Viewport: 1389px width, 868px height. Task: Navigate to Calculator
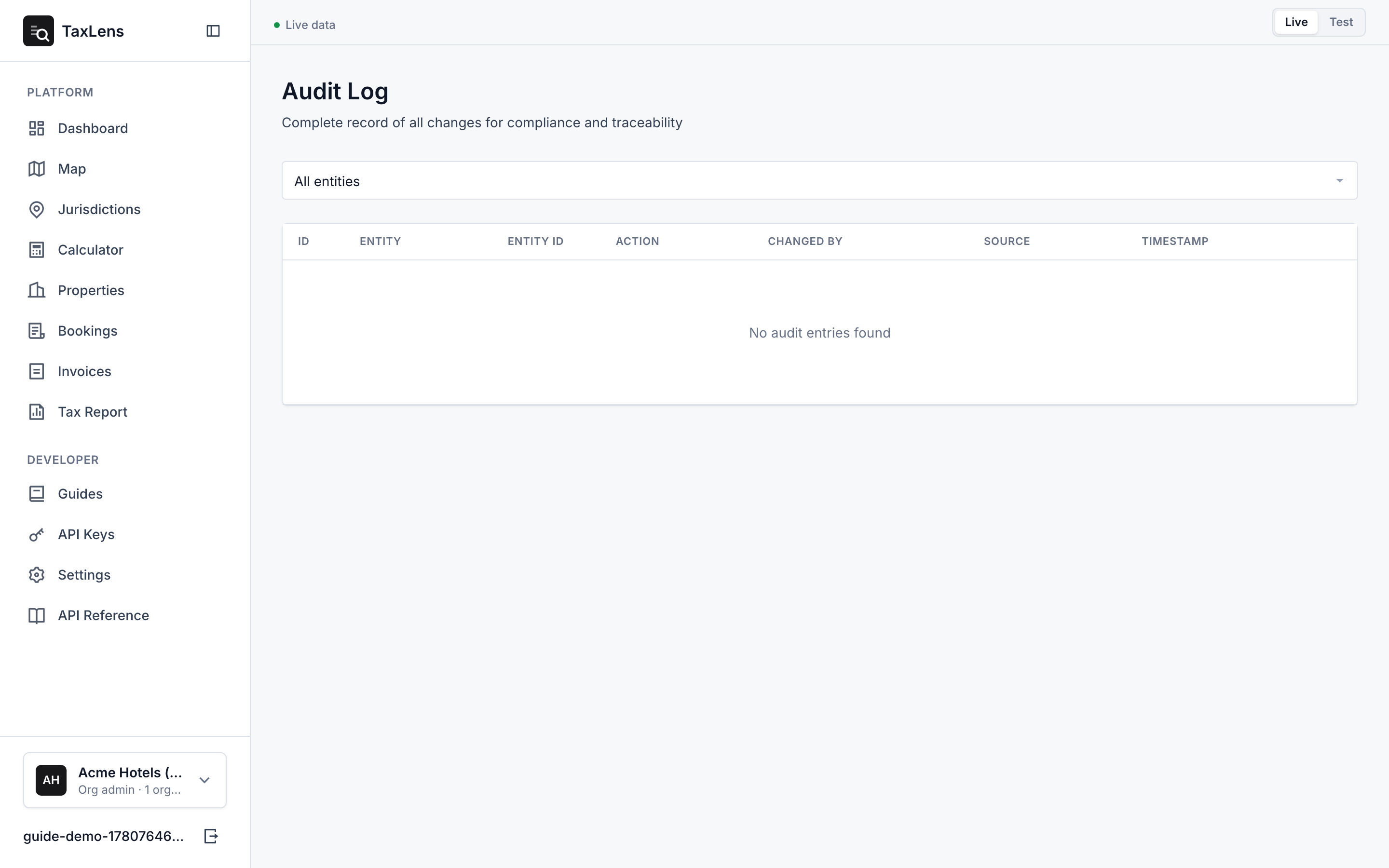coord(124,250)
